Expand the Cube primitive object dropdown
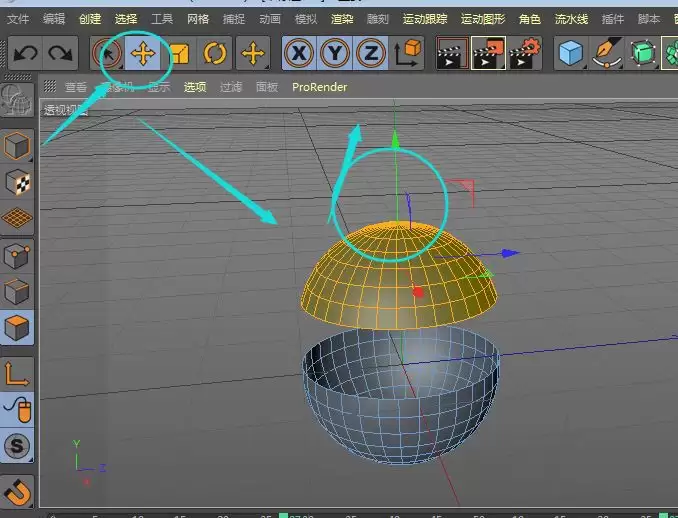The height and width of the screenshot is (518, 678). pyautogui.click(x=571, y=53)
